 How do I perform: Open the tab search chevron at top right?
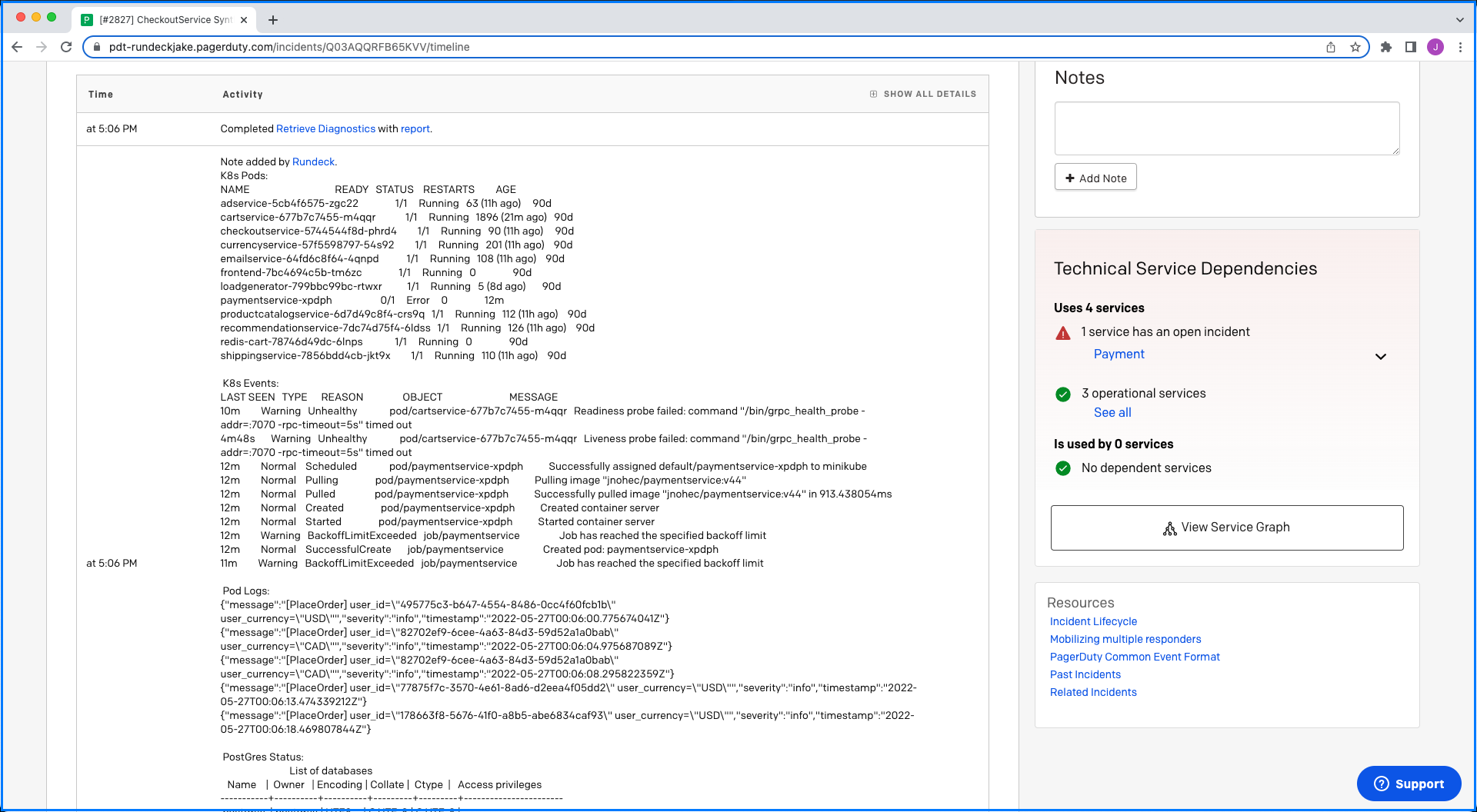pyautogui.click(x=1460, y=20)
